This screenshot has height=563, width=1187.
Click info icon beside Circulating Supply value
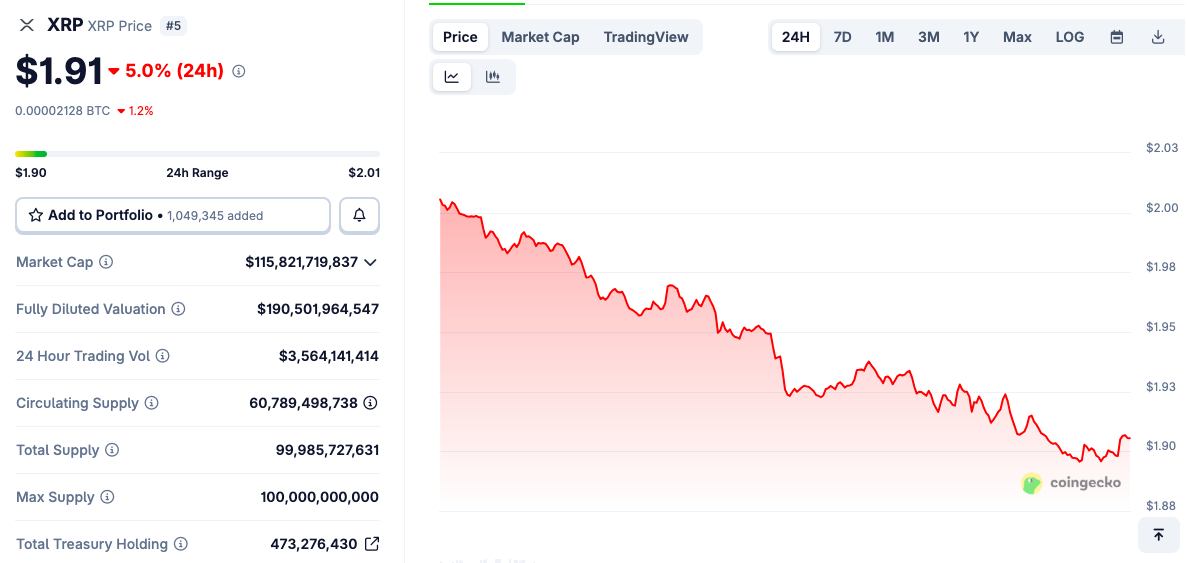coord(370,403)
